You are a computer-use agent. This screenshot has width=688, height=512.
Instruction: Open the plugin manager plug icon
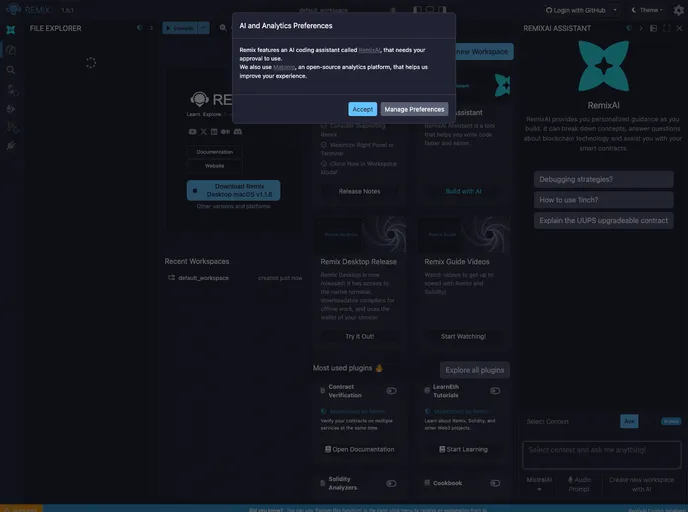click(11, 146)
